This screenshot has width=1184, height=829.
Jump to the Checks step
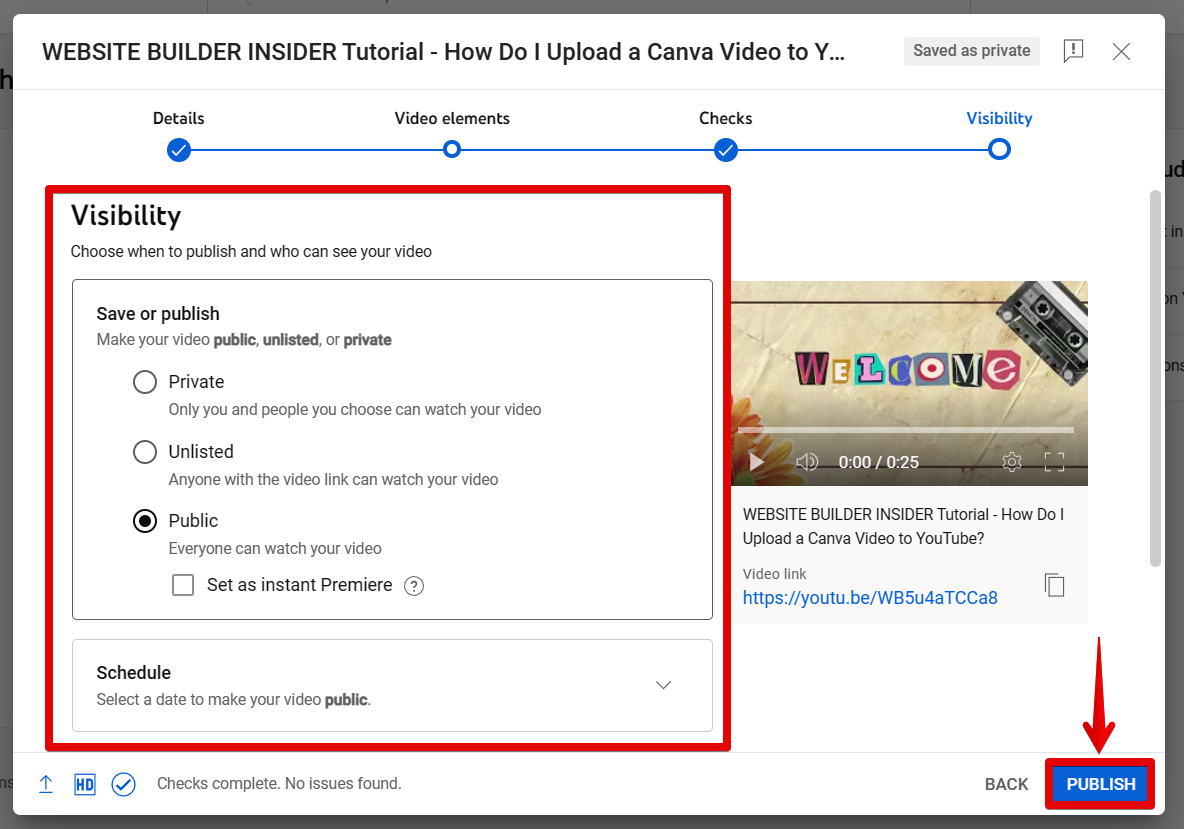pyautogui.click(x=726, y=150)
